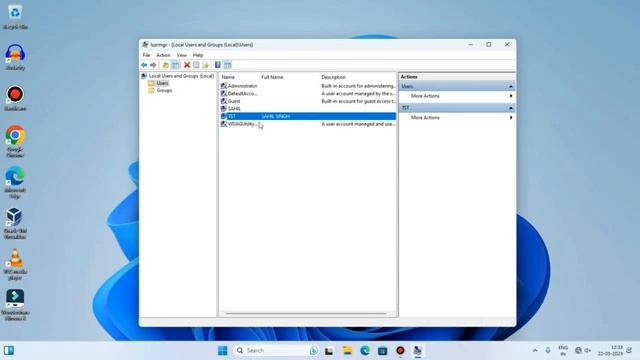The image size is (640, 360).
Task: Show hidden system tray icons
Action: tap(535, 351)
